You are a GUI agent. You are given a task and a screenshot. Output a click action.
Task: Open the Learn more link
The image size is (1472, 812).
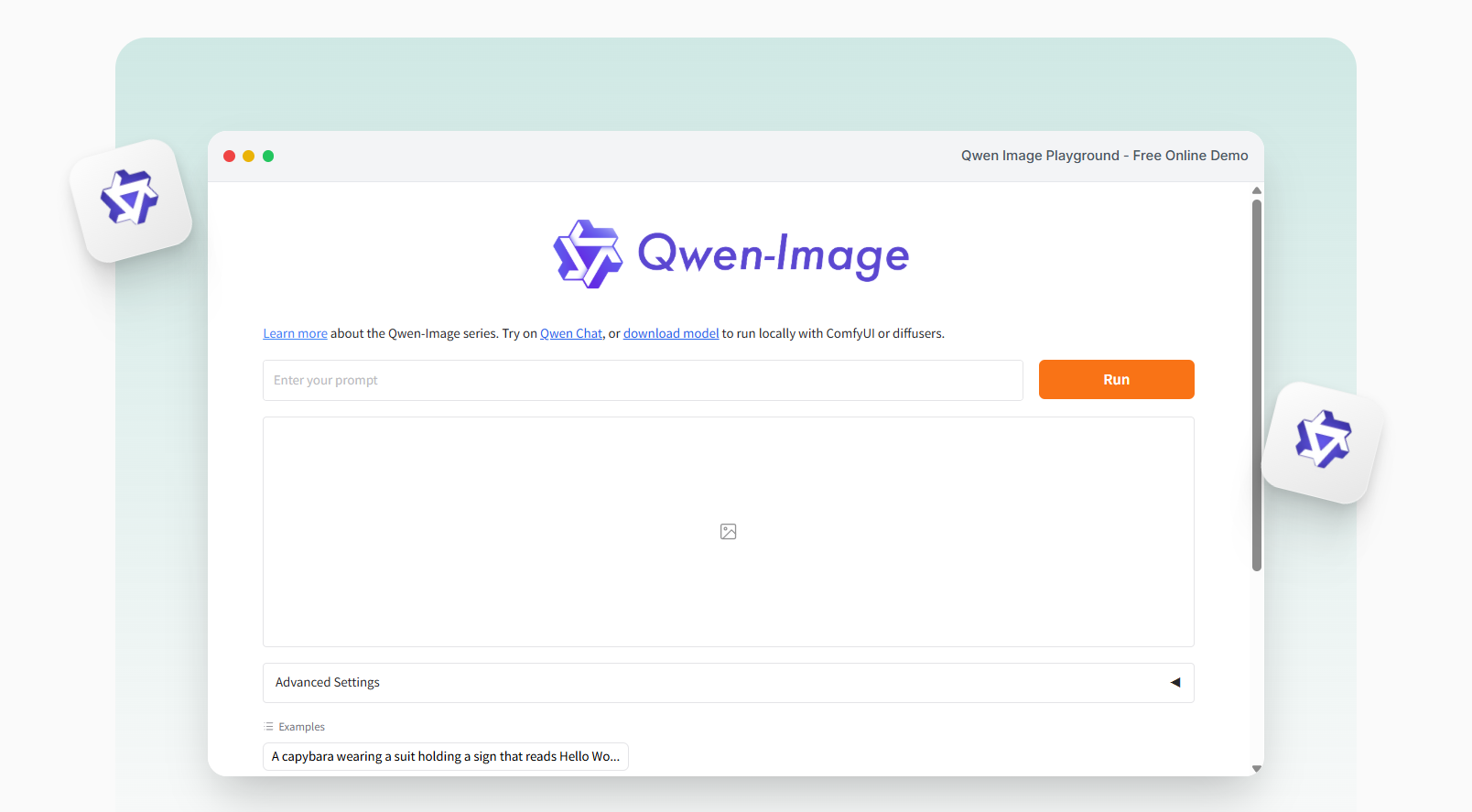[295, 334]
